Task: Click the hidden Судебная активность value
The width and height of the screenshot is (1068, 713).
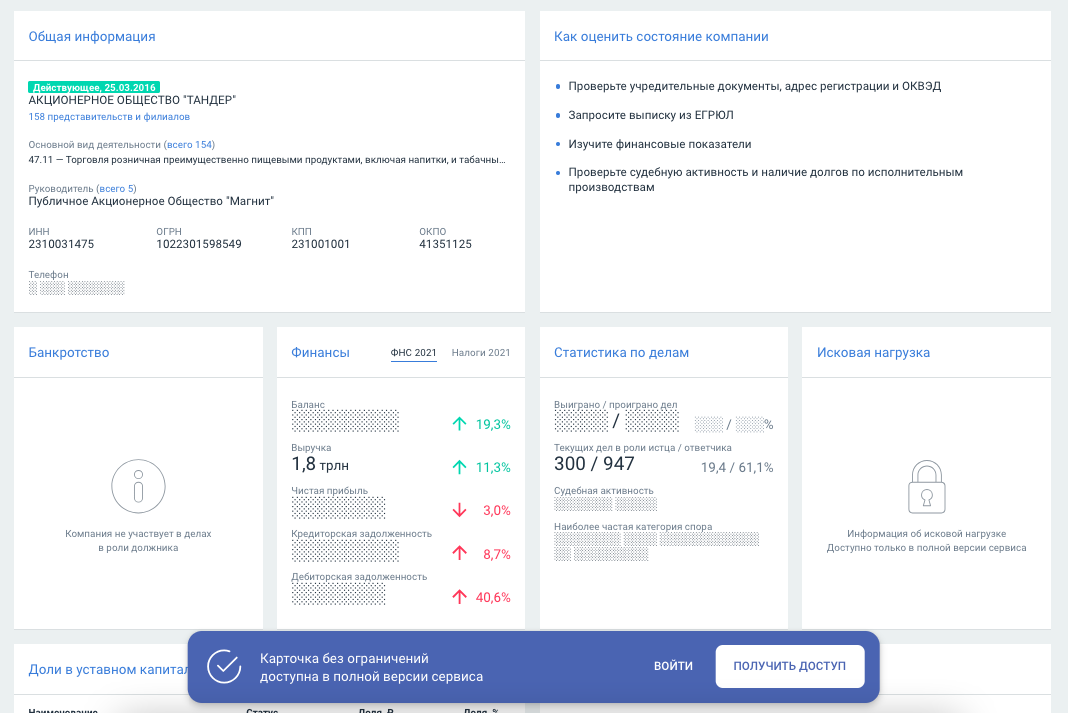Action: tap(606, 504)
